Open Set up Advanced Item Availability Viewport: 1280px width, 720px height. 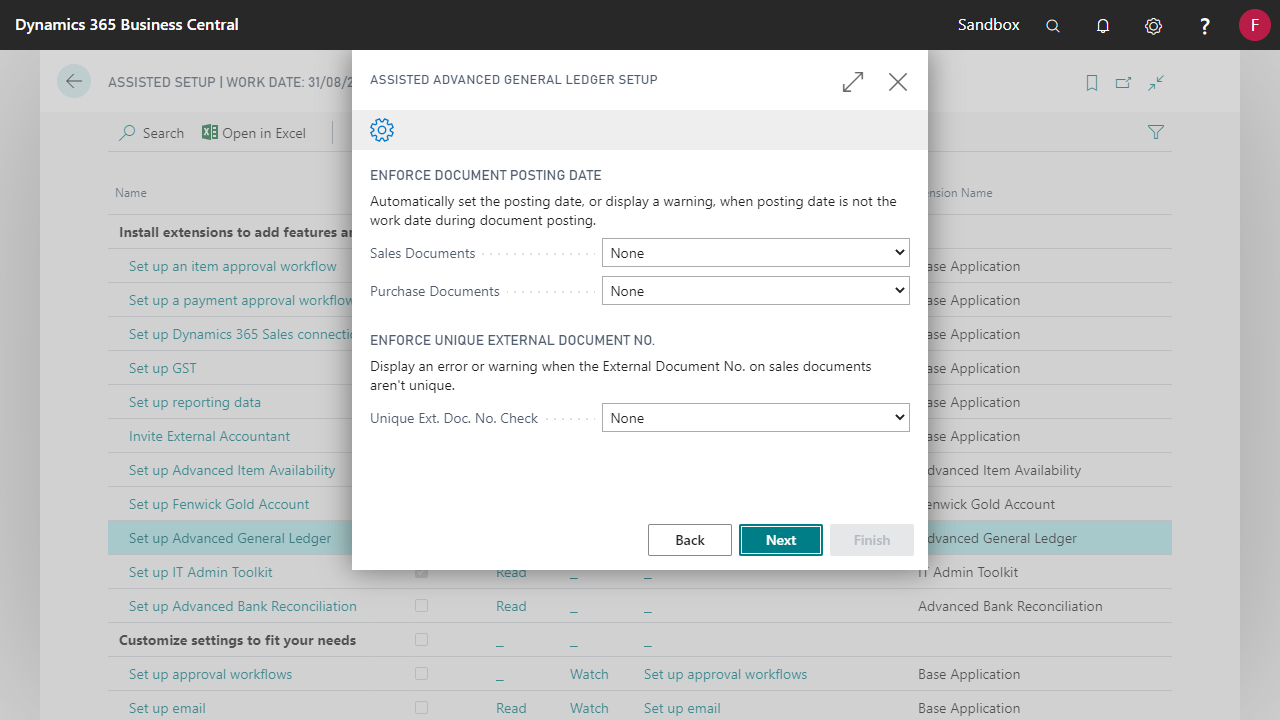232,470
